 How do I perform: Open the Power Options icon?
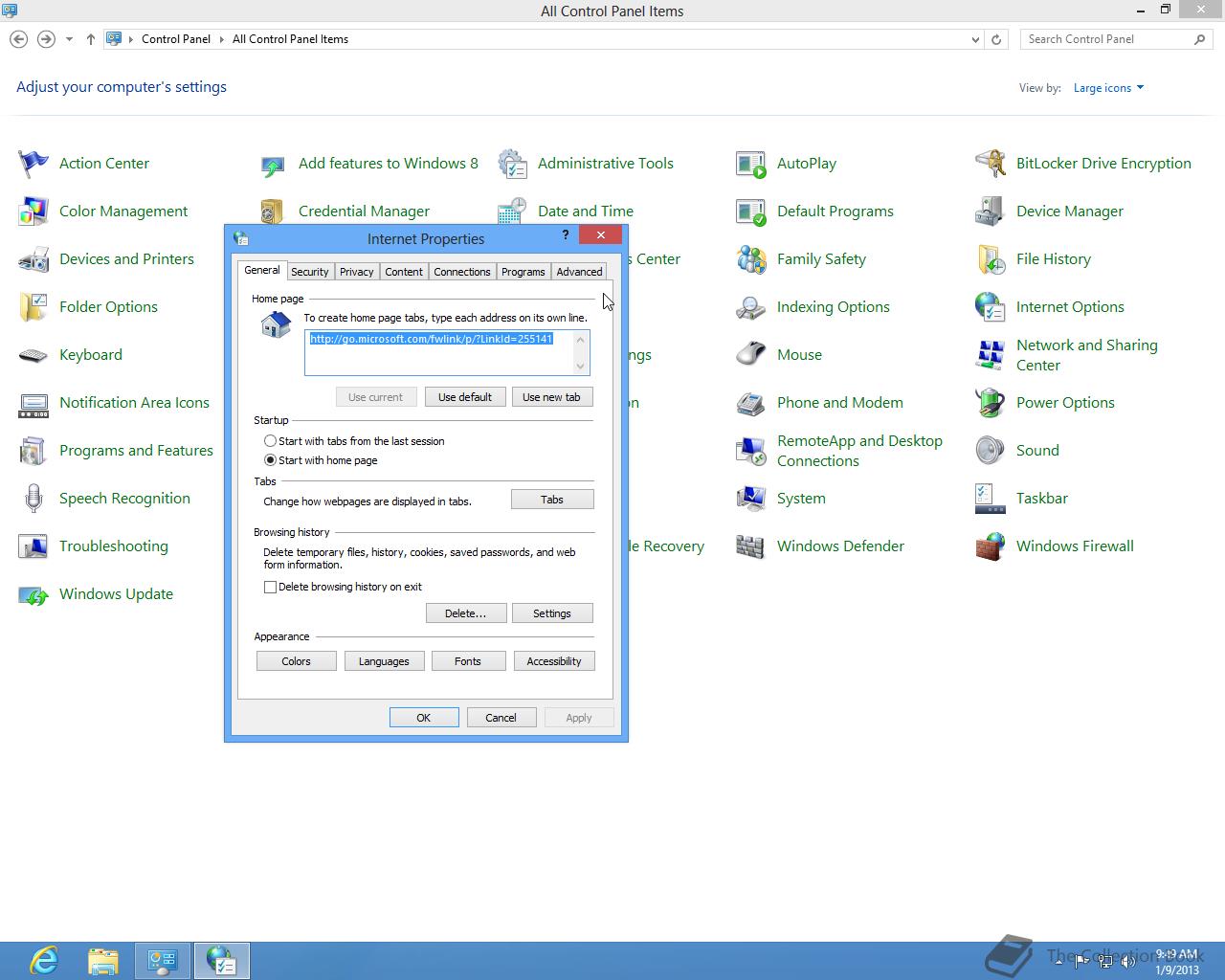[991, 403]
